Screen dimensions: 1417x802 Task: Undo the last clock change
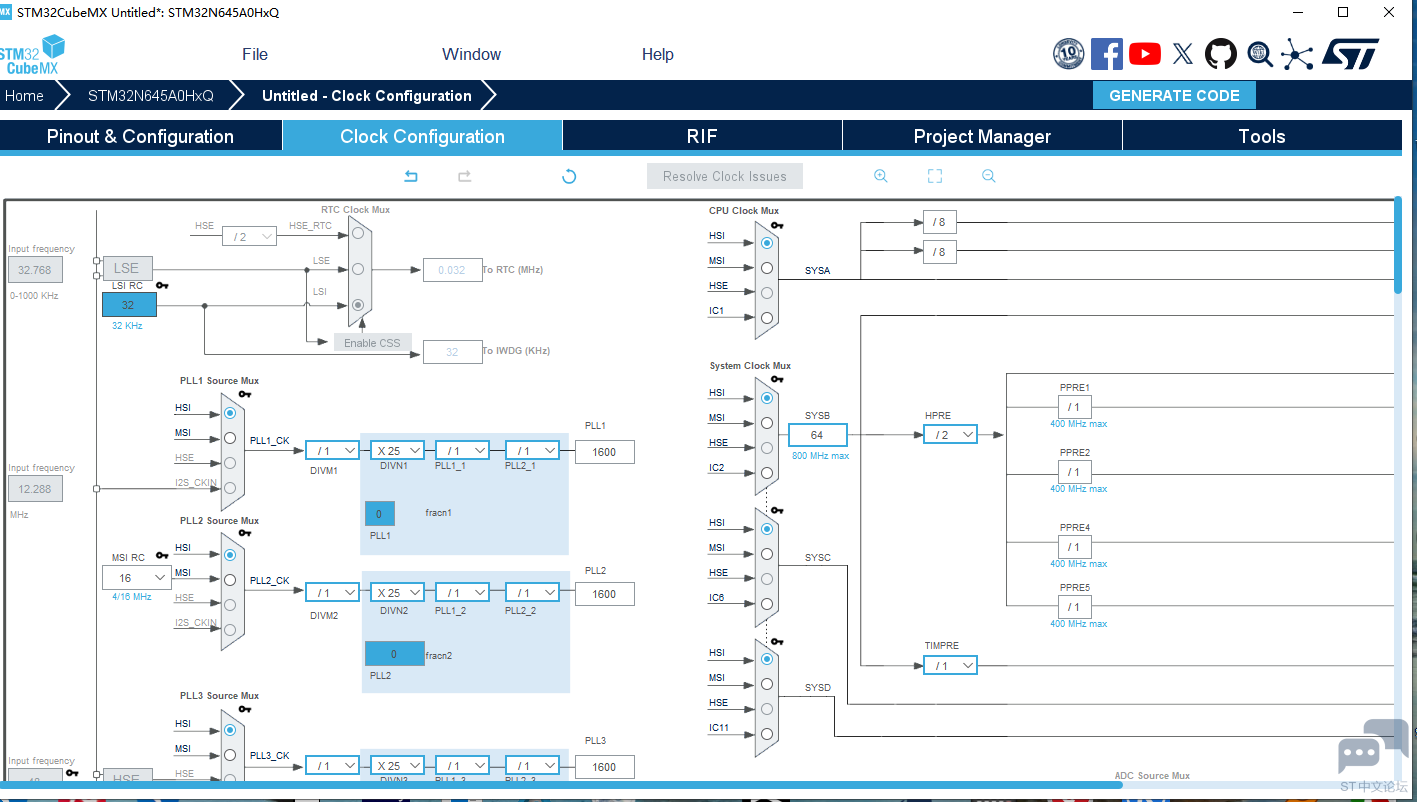pyautogui.click(x=411, y=176)
